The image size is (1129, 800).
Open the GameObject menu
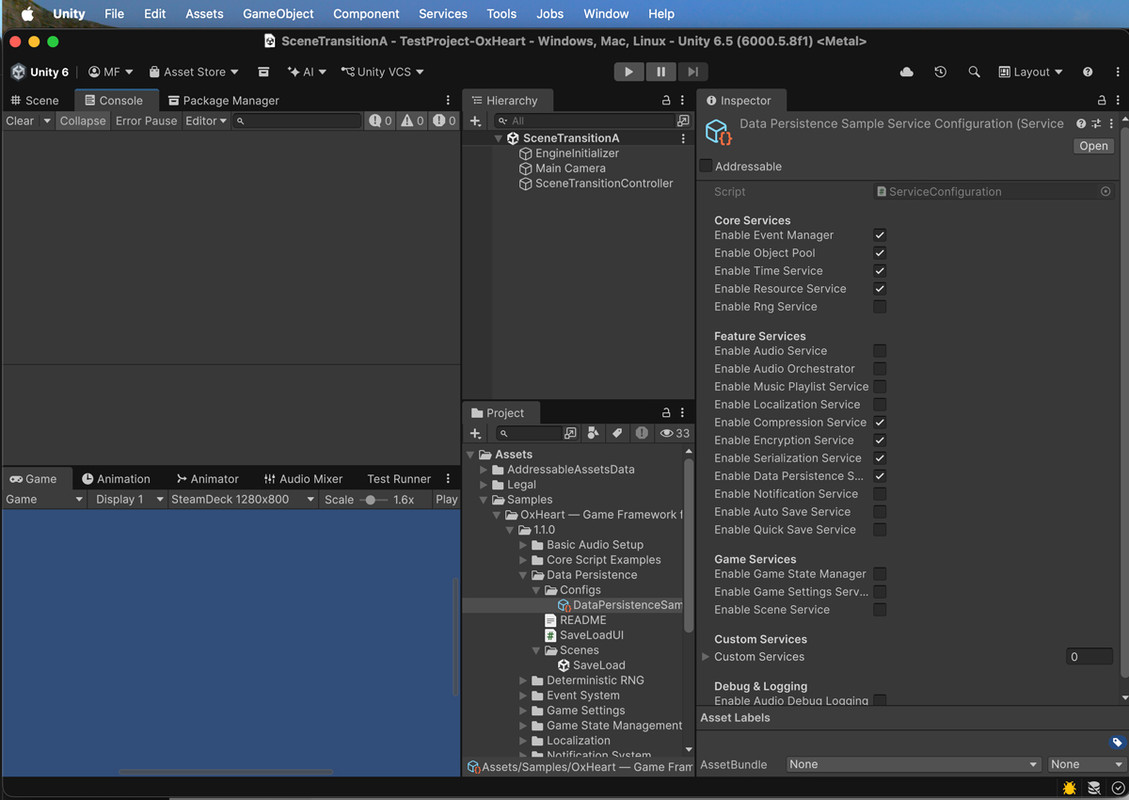(278, 14)
